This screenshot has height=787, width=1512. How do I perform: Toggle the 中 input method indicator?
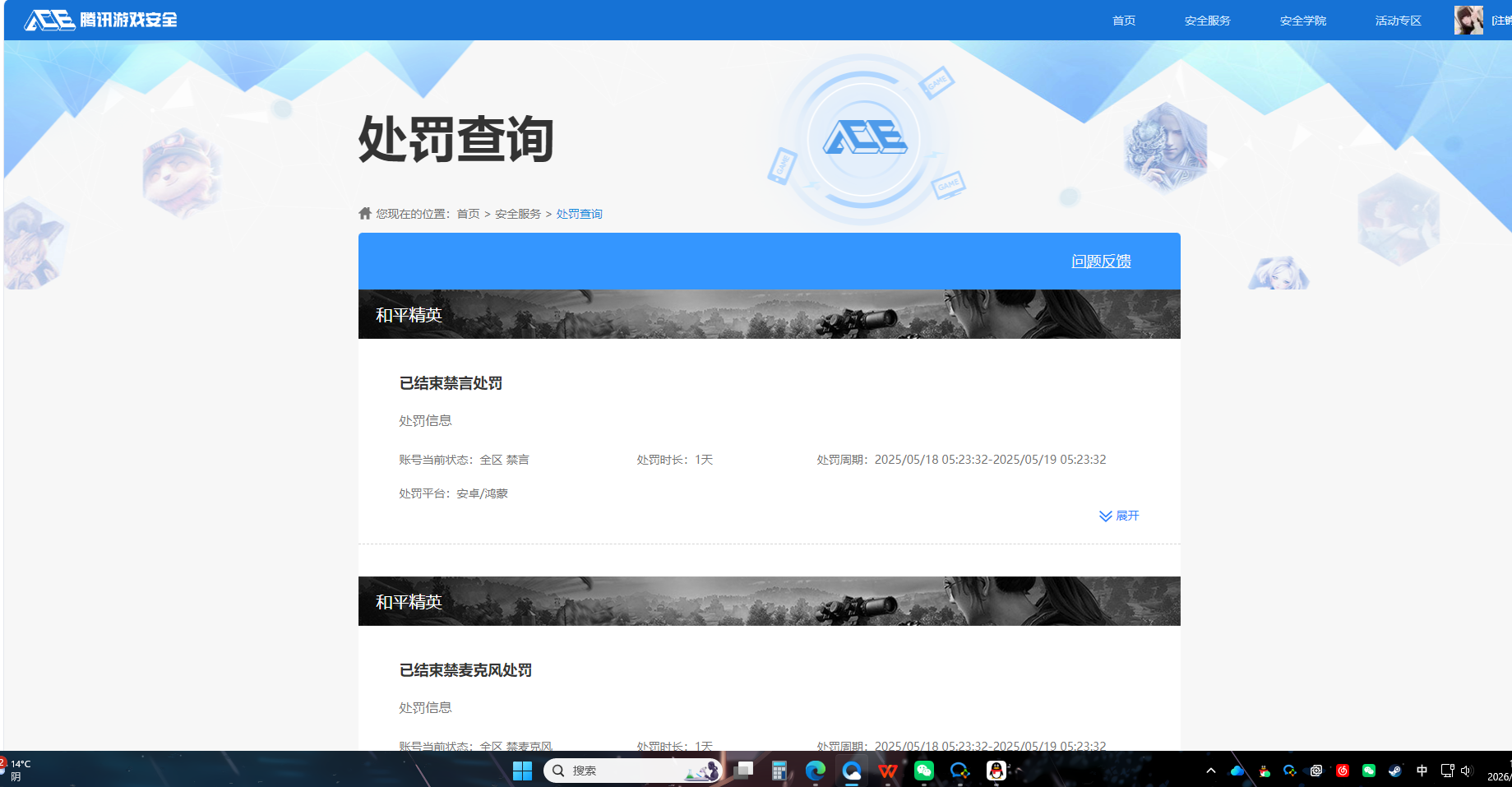(x=1422, y=771)
